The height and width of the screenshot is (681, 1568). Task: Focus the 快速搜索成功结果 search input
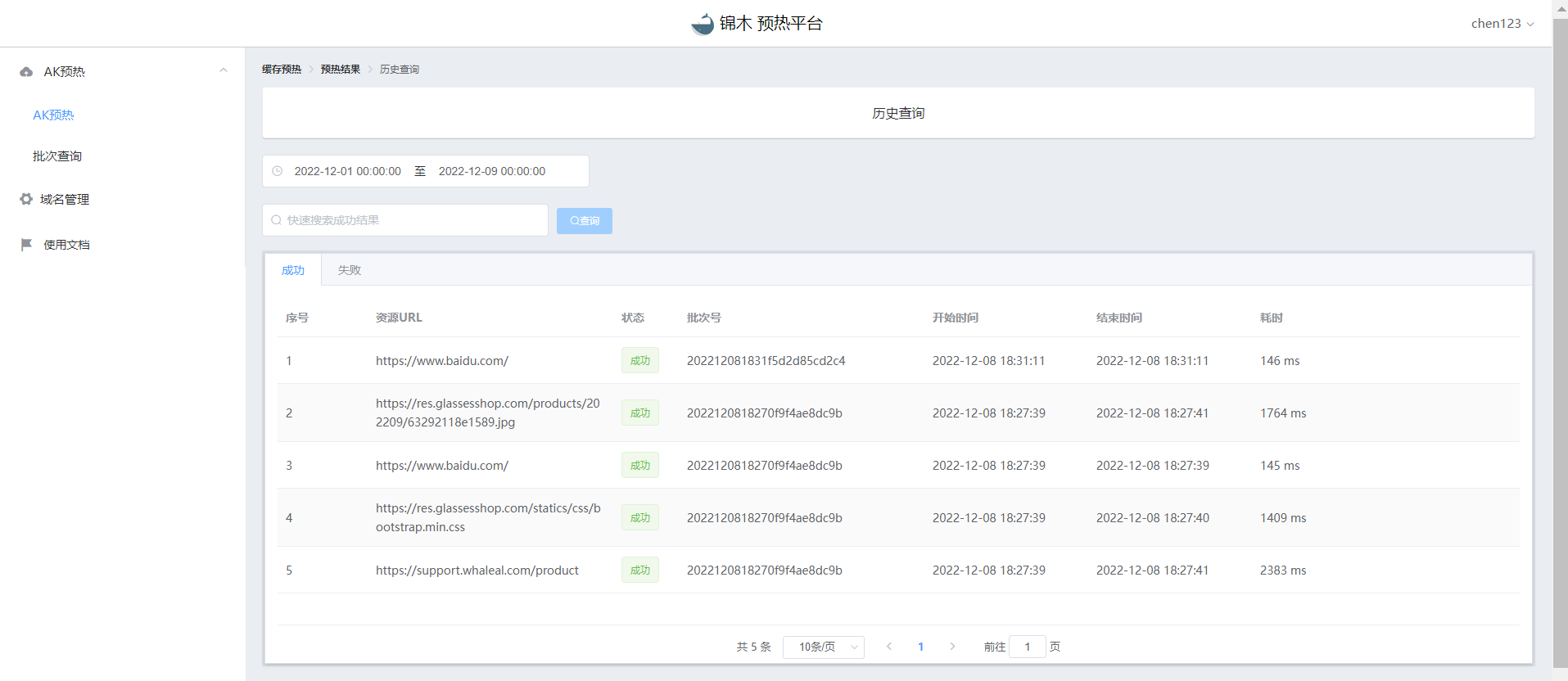point(405,220)
